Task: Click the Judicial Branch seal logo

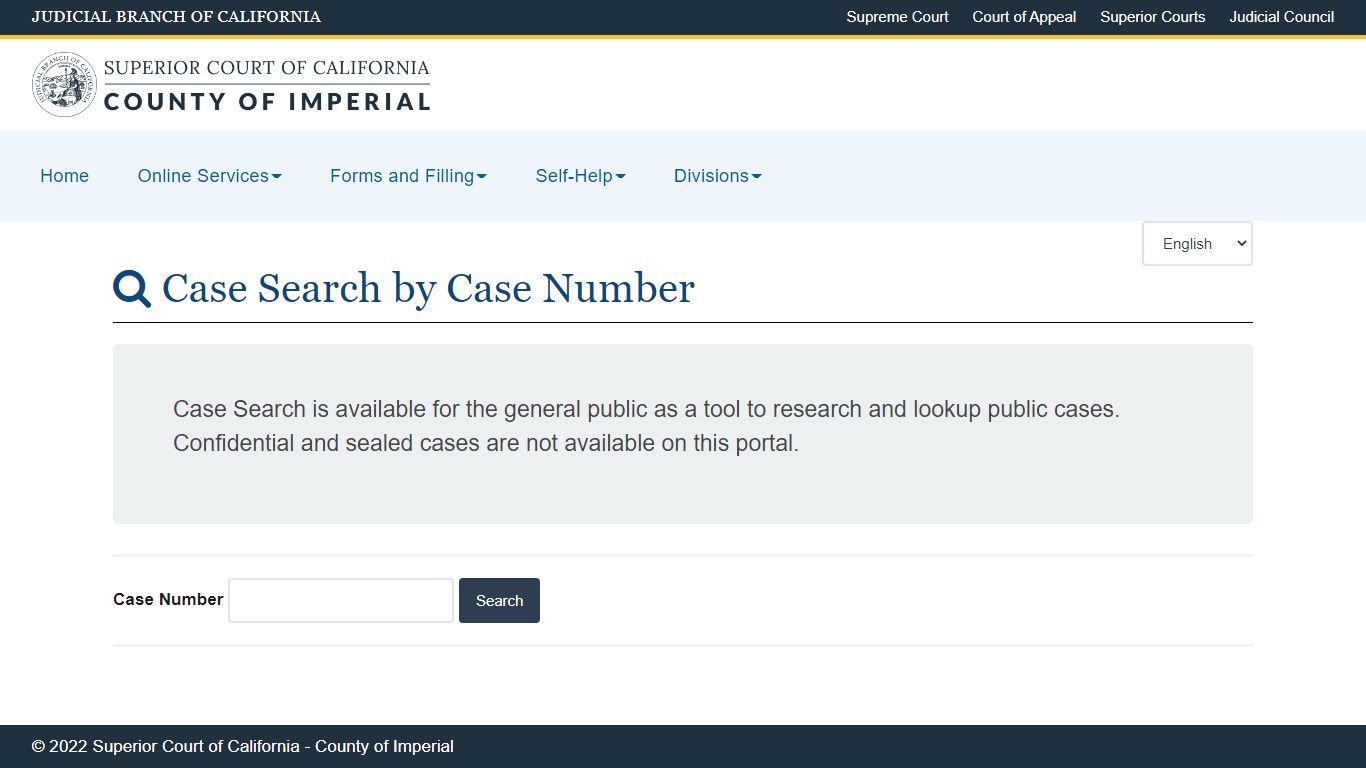Action: (64, 84)
